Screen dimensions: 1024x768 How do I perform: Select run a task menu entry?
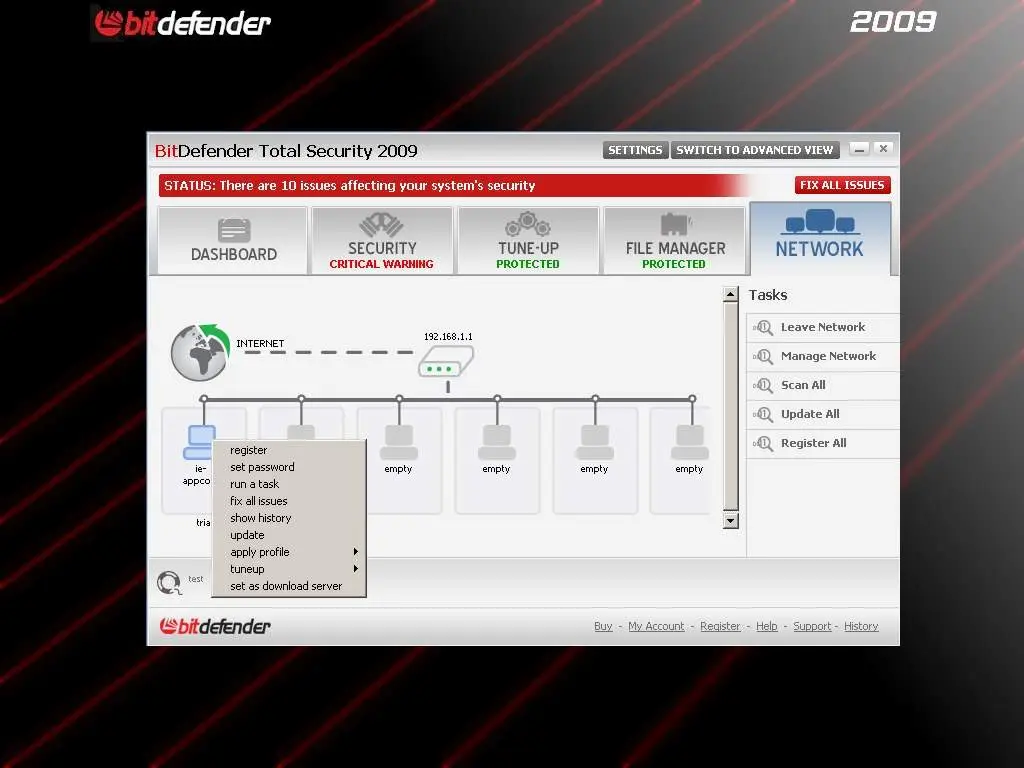coord(289,484)
